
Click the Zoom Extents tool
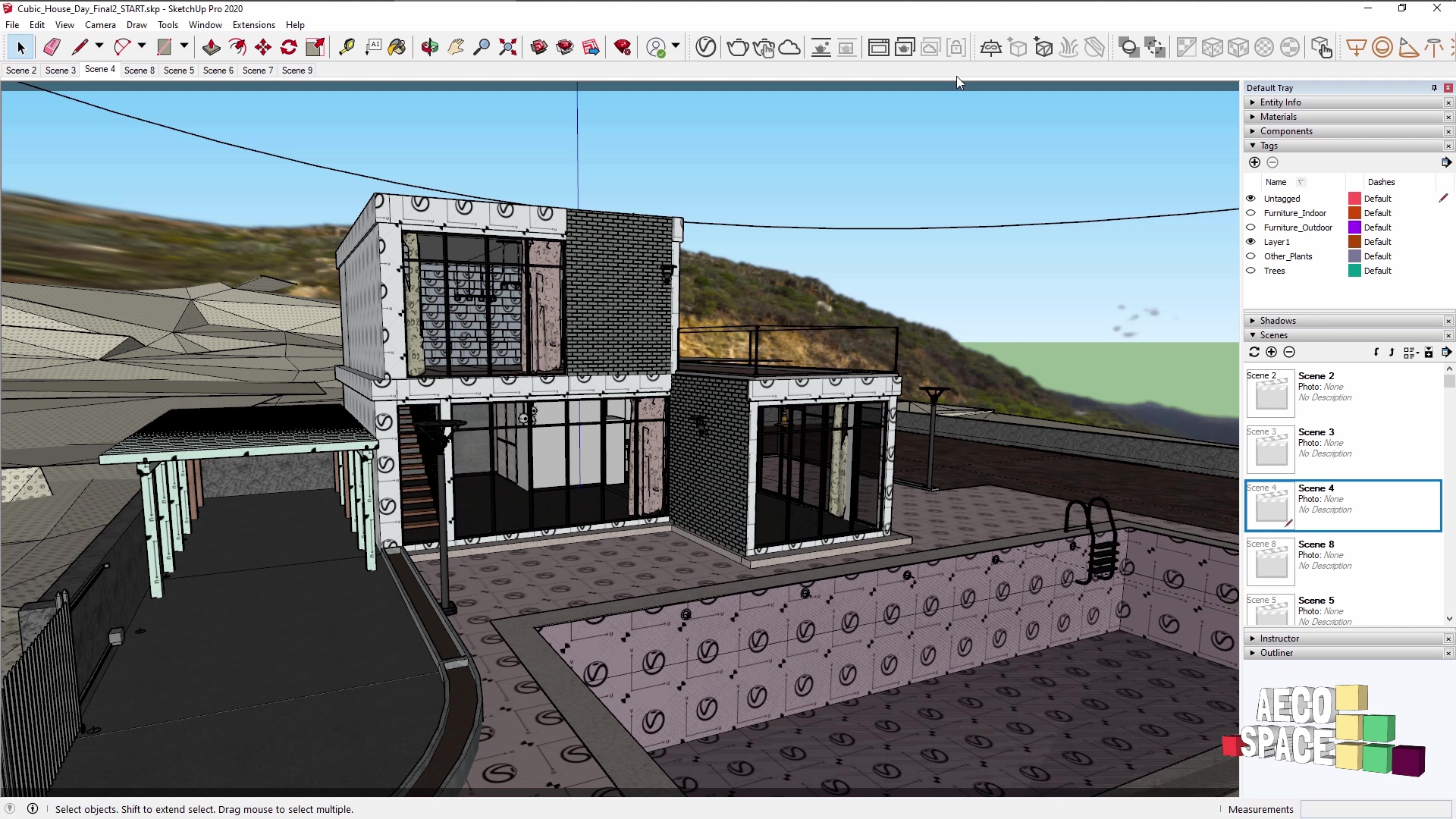click(508, 47)
